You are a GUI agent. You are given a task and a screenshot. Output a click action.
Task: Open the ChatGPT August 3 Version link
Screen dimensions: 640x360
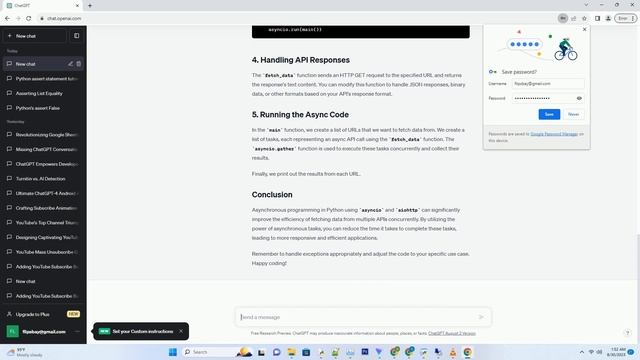coord(452,333)
